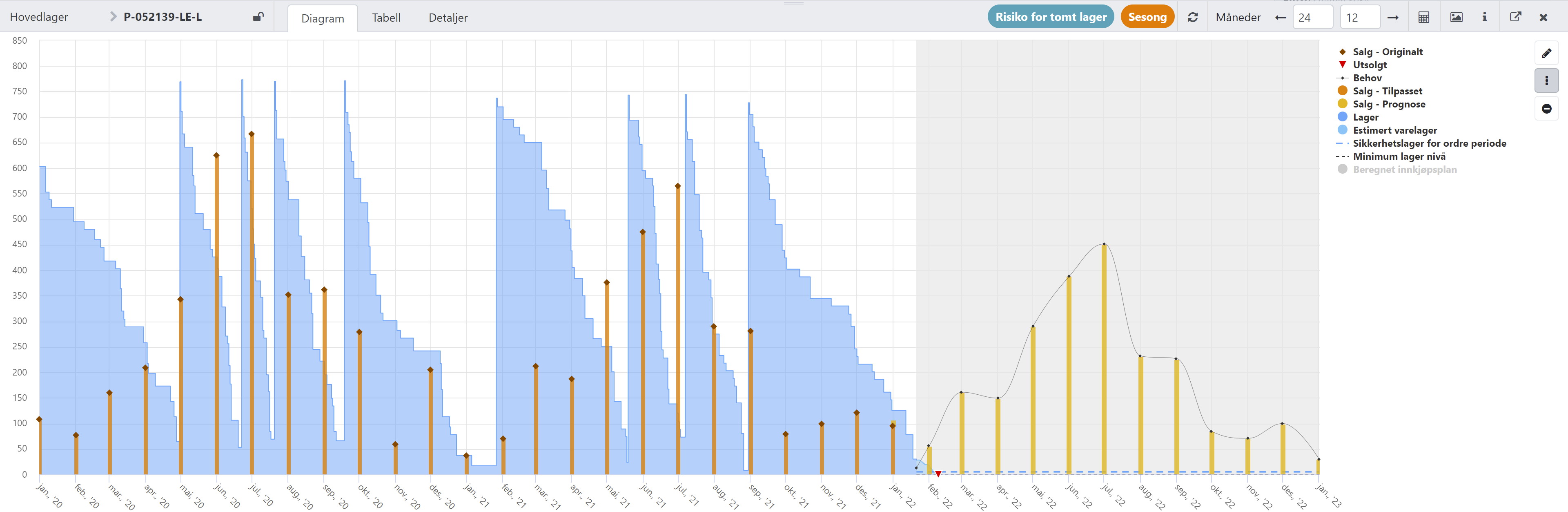The image size is (1568, 512).
Task: Click the orange Sesong button
Action: [1147, 17]
